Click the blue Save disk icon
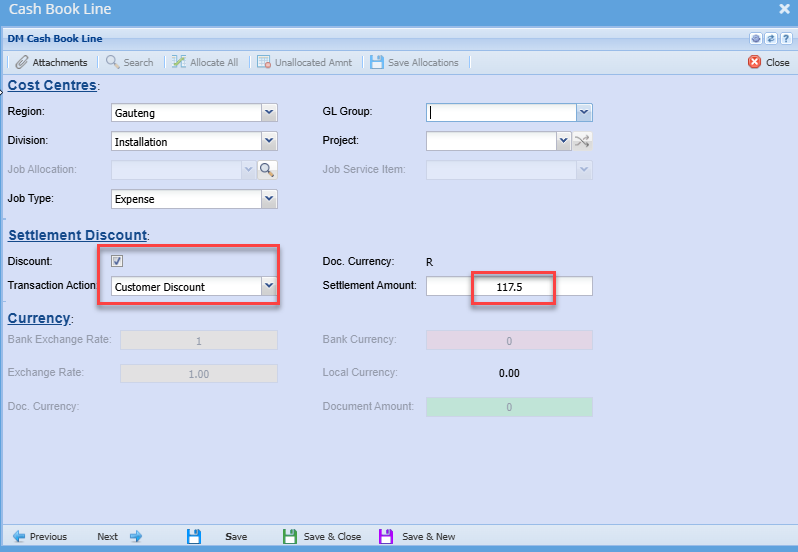The height and width of the screenshot is (552, 798). 194,536
